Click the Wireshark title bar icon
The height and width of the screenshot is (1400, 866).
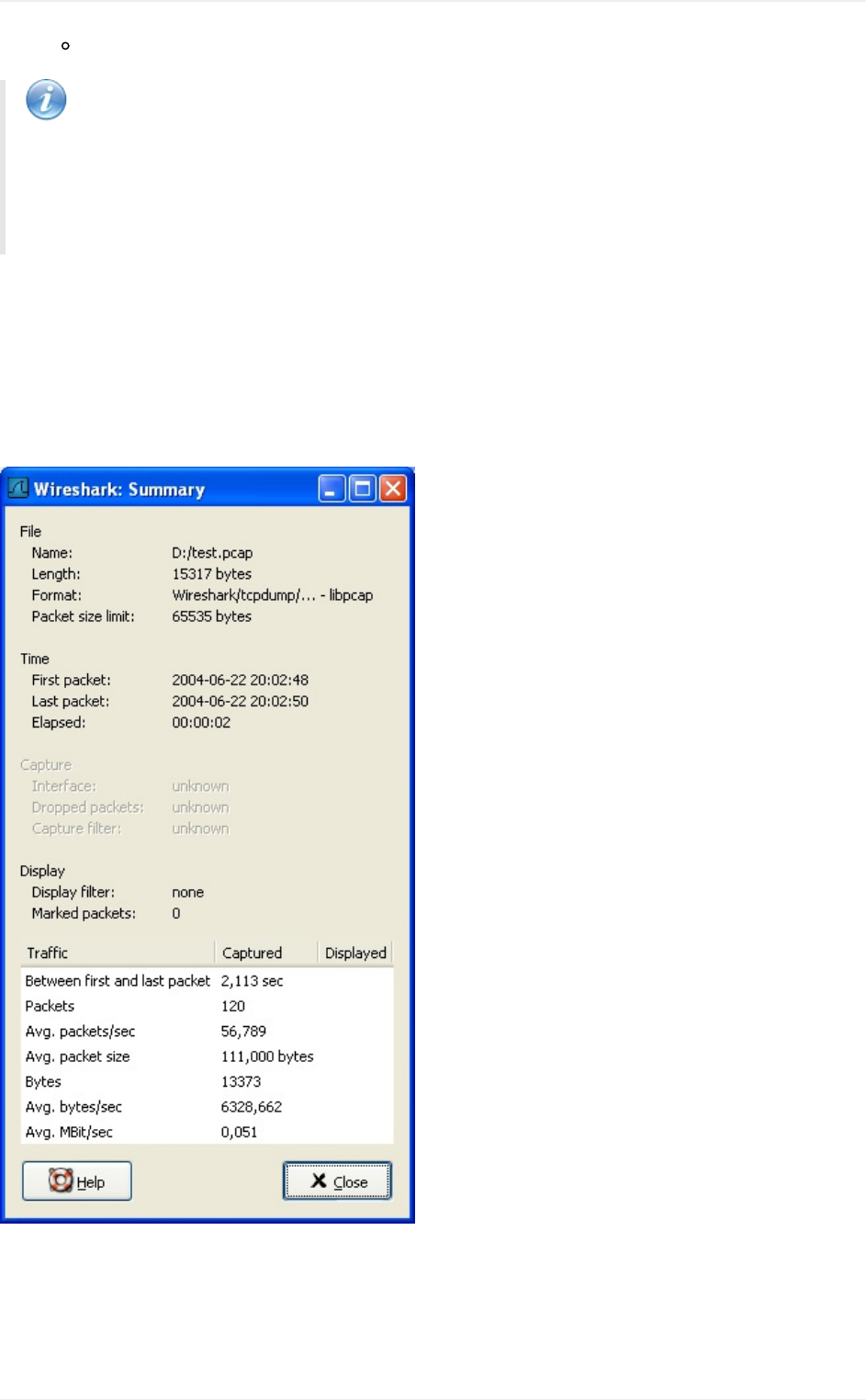(x=18, y=488)
